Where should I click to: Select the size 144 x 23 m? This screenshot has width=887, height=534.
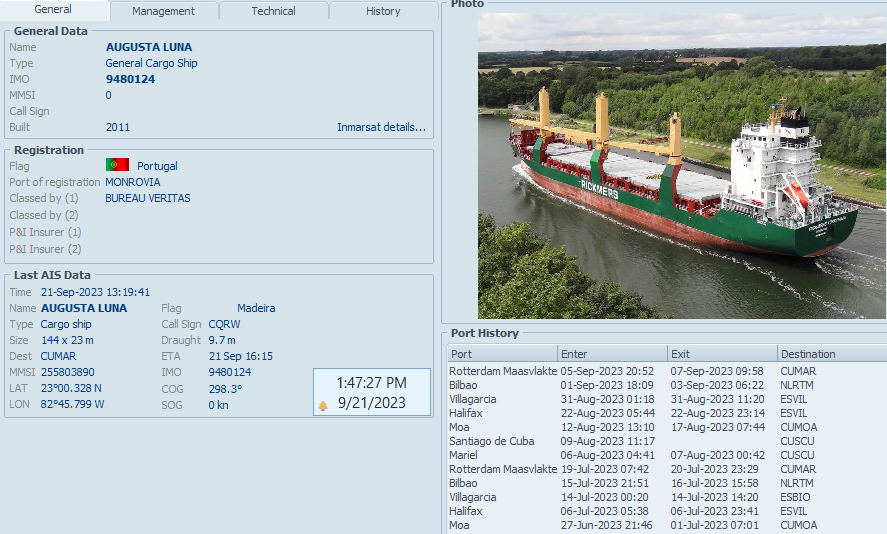coord(67,340)
